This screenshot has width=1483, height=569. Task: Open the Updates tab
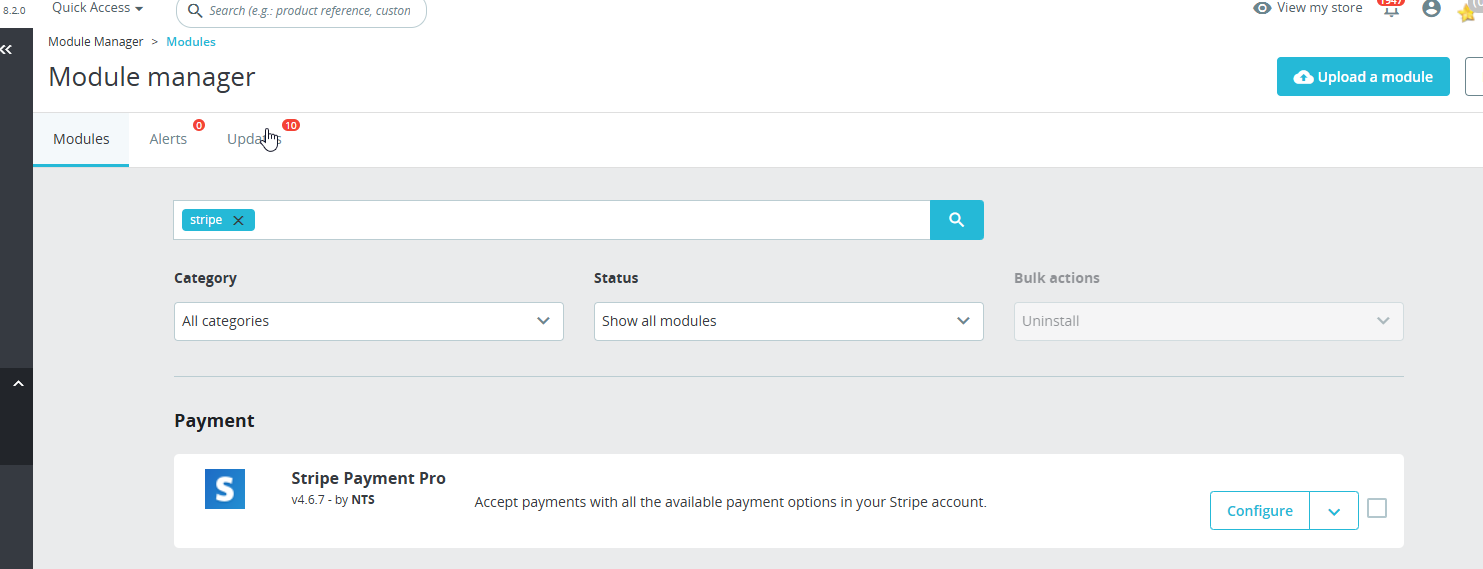pyautogui.click(x=254, y=139)
